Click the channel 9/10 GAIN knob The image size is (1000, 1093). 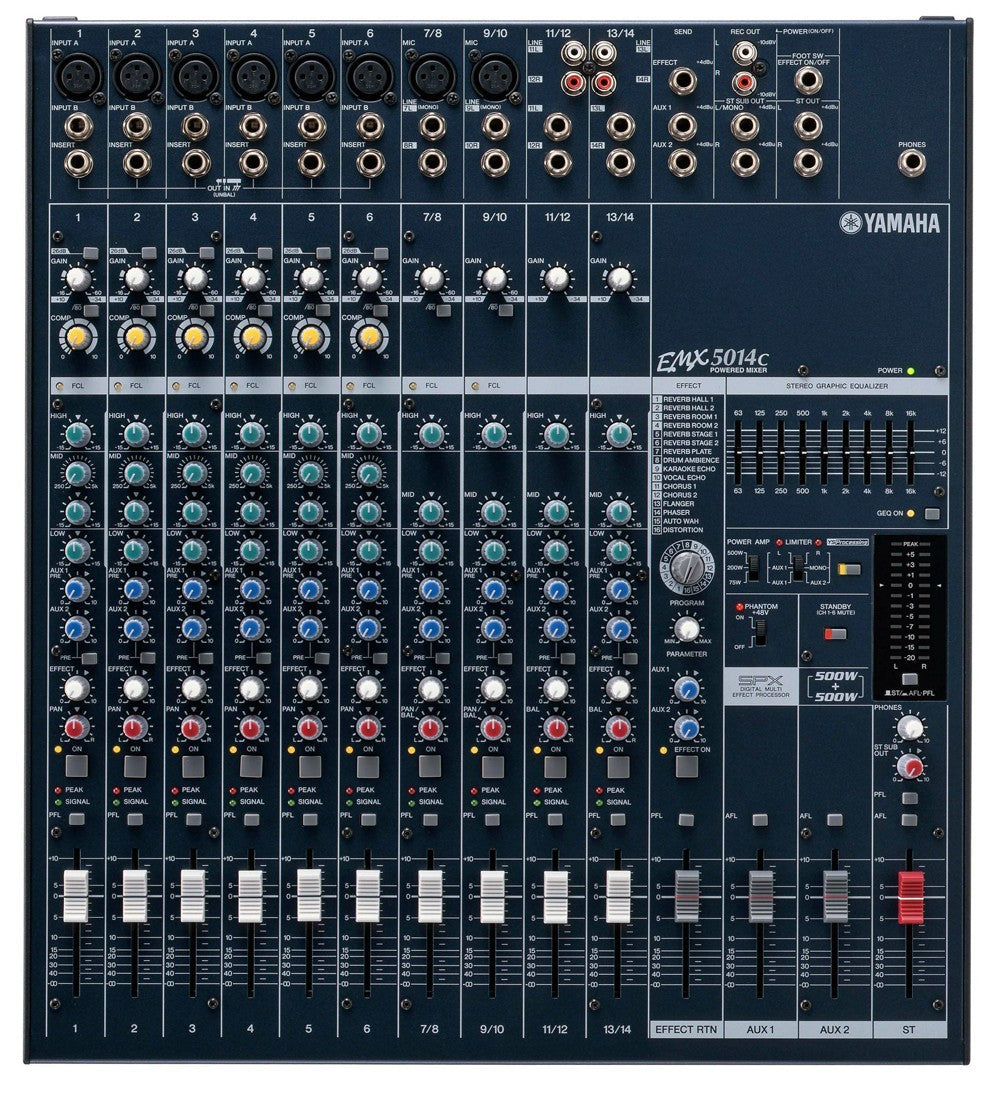[x=494, y=279]
